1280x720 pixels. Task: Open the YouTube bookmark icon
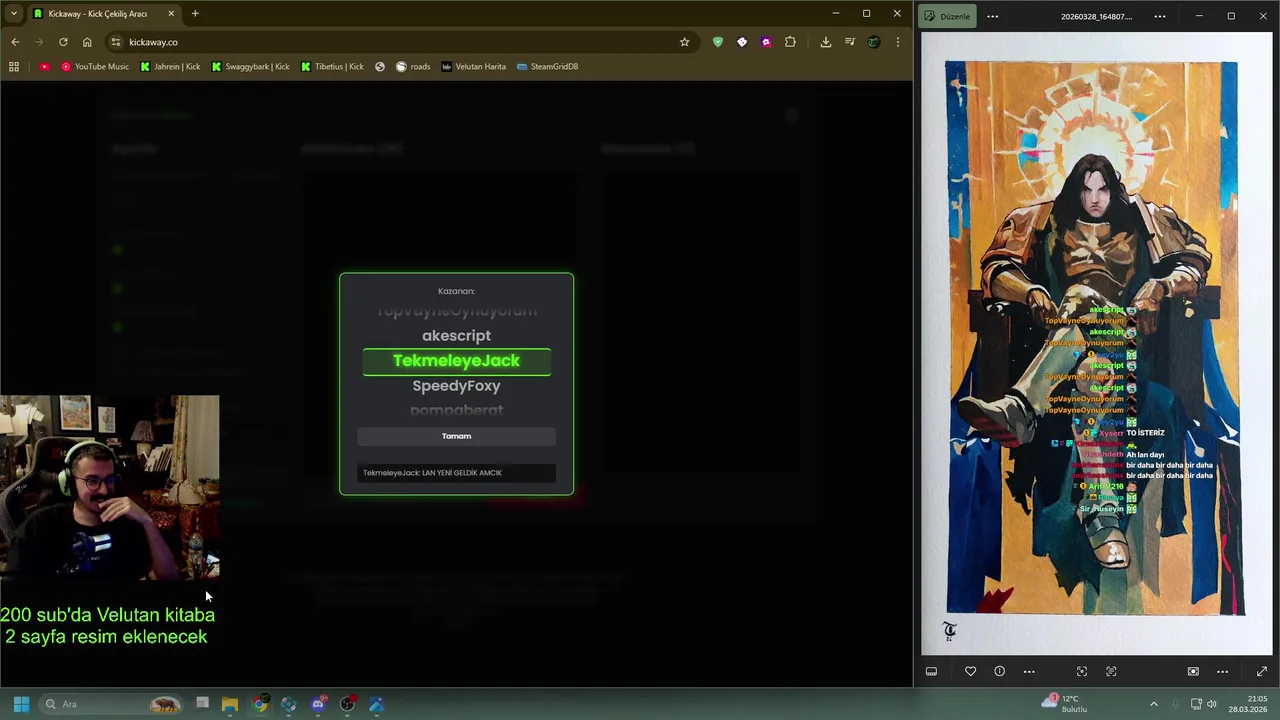pos(44,67)
